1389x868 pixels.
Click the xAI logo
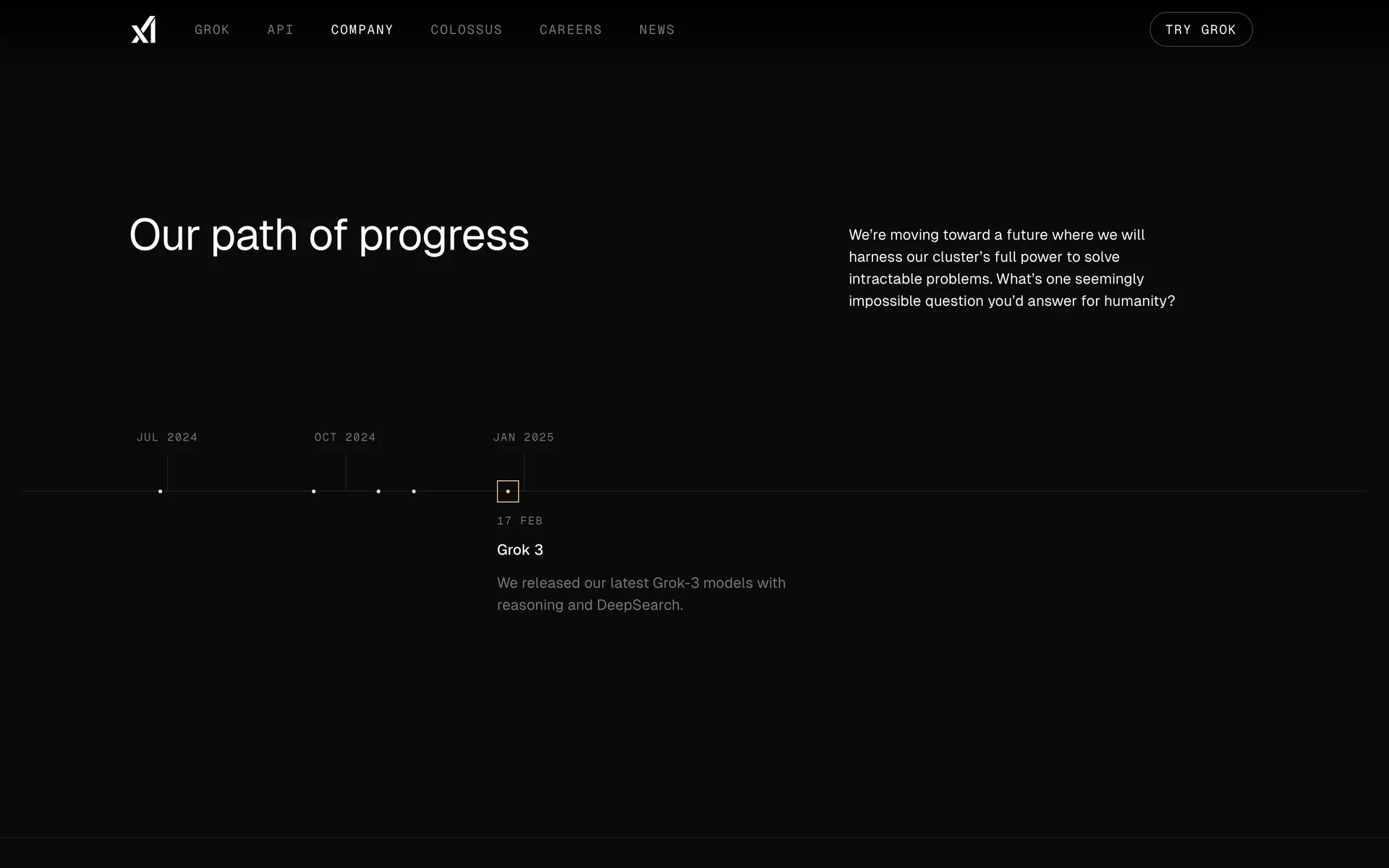point(143,30)
